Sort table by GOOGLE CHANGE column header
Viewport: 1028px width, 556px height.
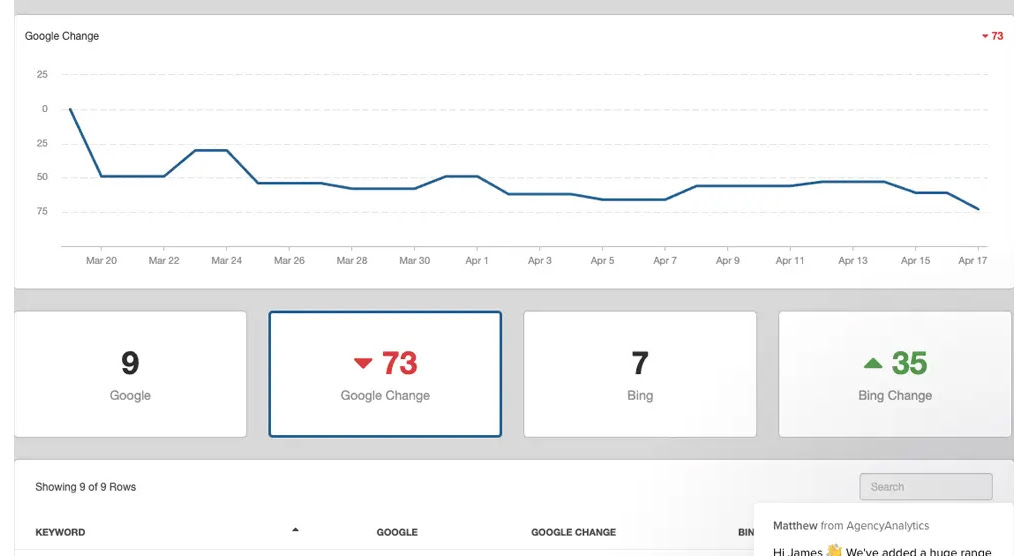click(x=573, y=532)
